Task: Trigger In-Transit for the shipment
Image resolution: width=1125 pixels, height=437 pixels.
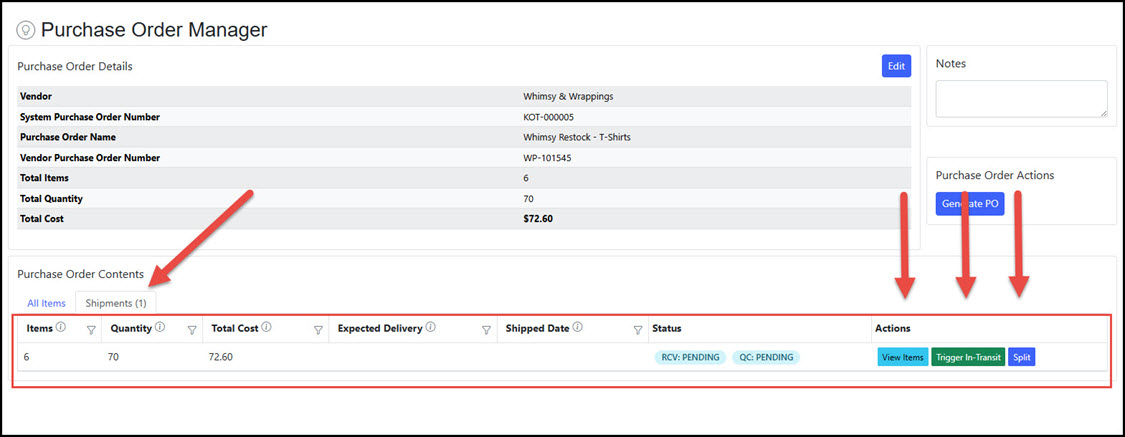Action: click(968, 357)
